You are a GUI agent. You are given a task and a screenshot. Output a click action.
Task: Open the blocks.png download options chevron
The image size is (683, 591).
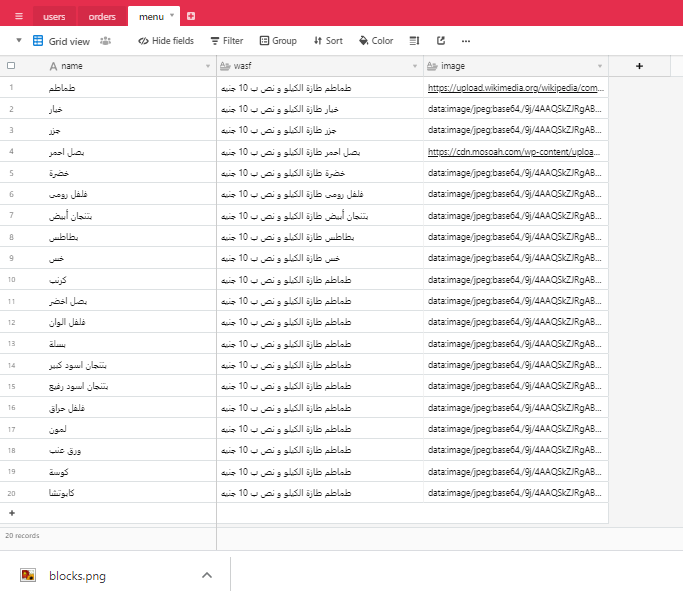click(x=207, y=575)
